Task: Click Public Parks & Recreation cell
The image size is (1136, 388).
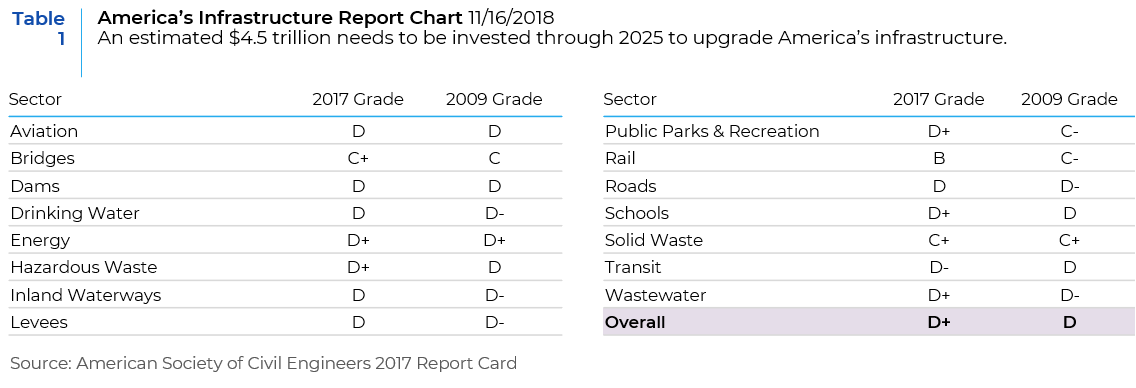Action: pyautogui.click(x=712, y=131)
